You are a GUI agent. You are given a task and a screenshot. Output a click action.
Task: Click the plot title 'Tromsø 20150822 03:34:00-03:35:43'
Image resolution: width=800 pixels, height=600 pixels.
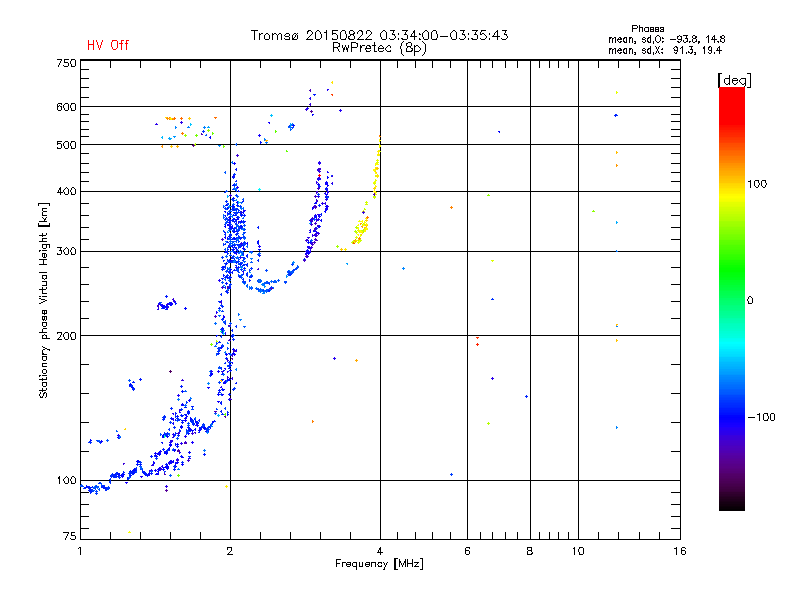(379, 35)
